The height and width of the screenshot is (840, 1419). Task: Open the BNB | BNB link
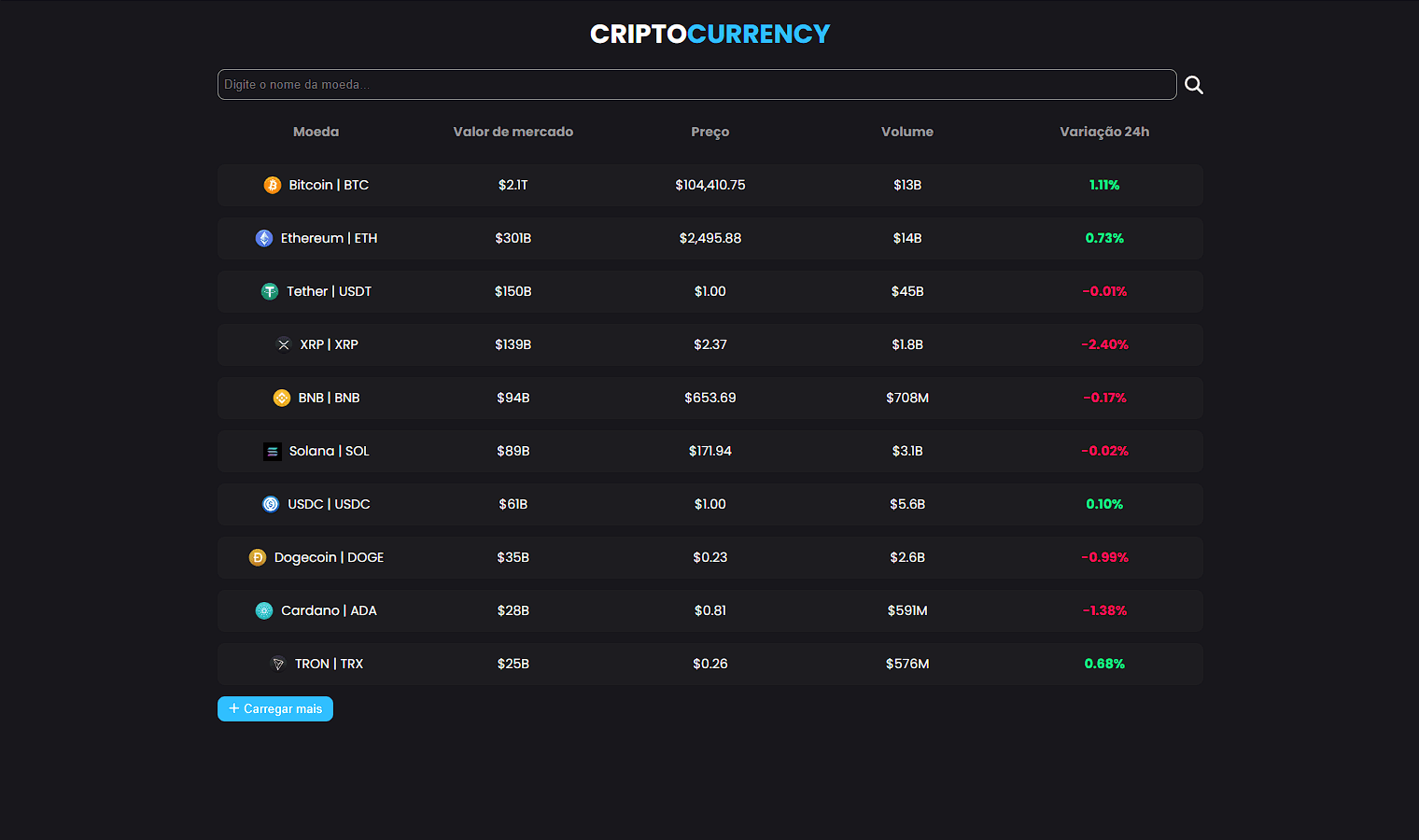[329, 398]
